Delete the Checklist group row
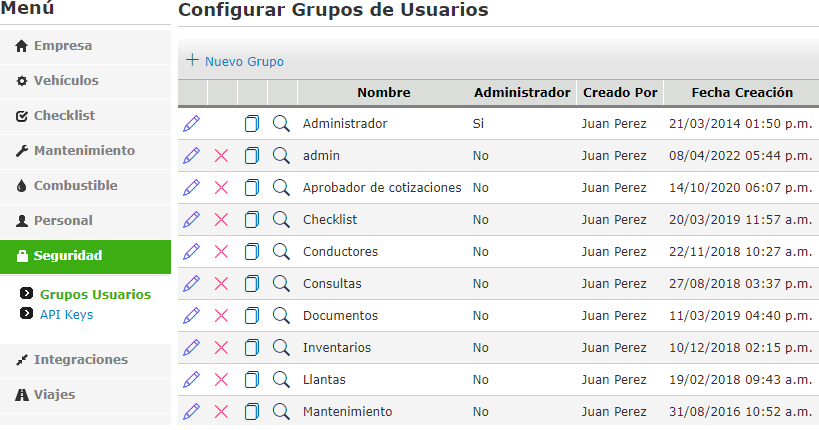The image size is (819, 430). tap(221, 219)
